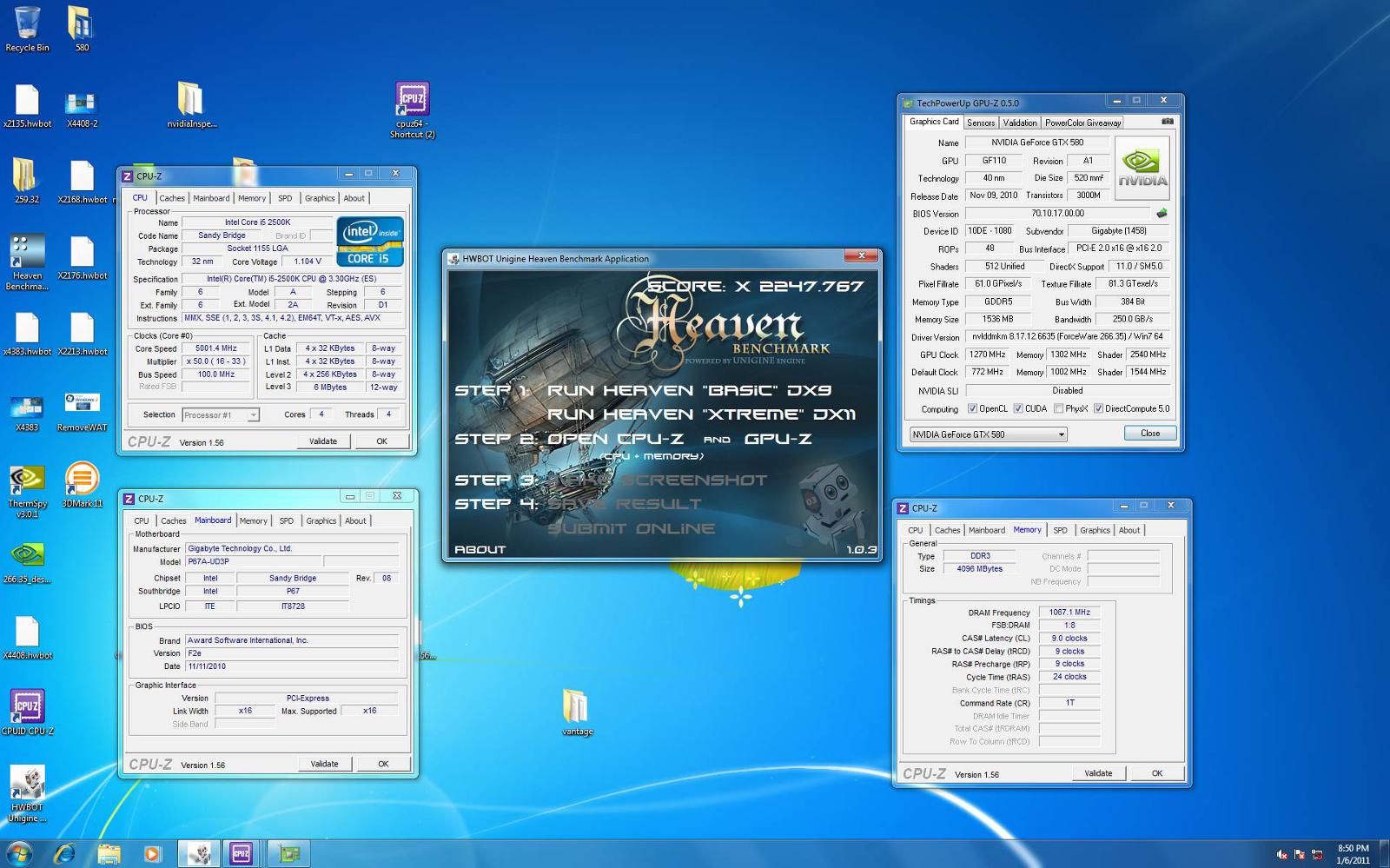Open Internet Explorer from taskbar
Image resolution: width=1390 pixels, height=868 pixels.
click(x=65, y=853)
